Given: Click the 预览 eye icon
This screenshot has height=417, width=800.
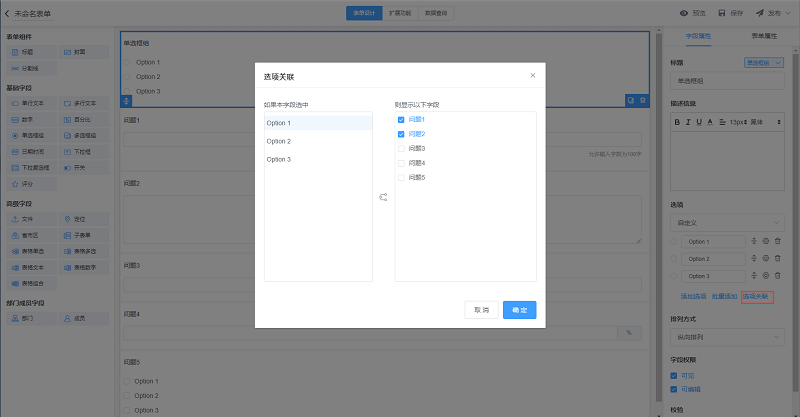Looking at the screenshot, I should [x=684, y=13].
